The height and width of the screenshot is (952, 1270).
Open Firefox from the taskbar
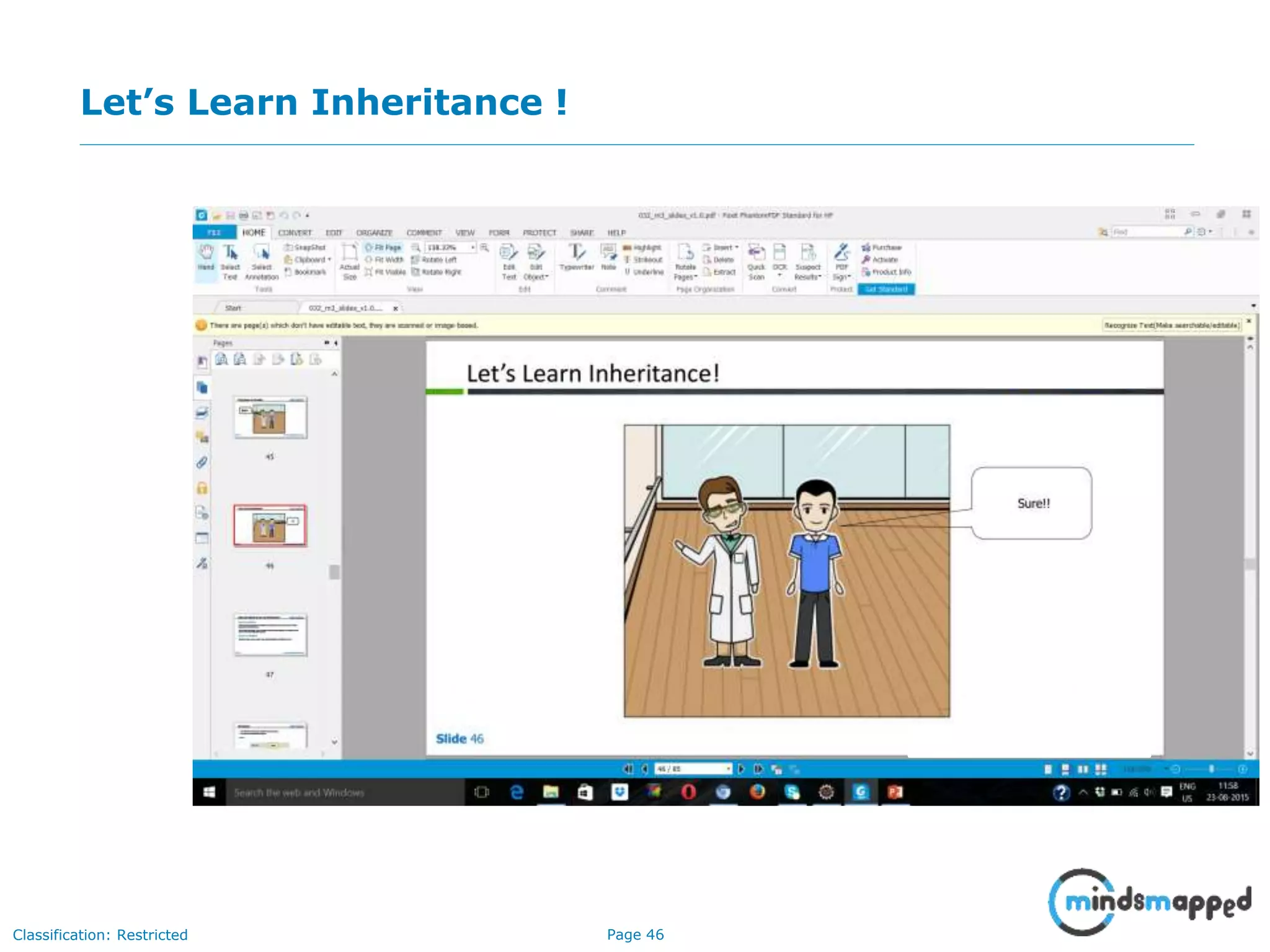[x=757, y=792]
